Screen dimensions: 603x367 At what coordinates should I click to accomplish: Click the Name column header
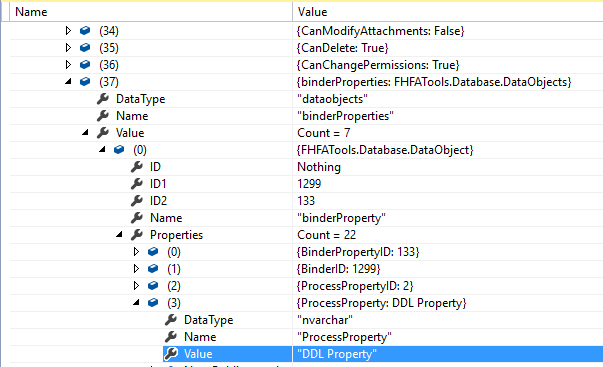click(x=150, y=12)
